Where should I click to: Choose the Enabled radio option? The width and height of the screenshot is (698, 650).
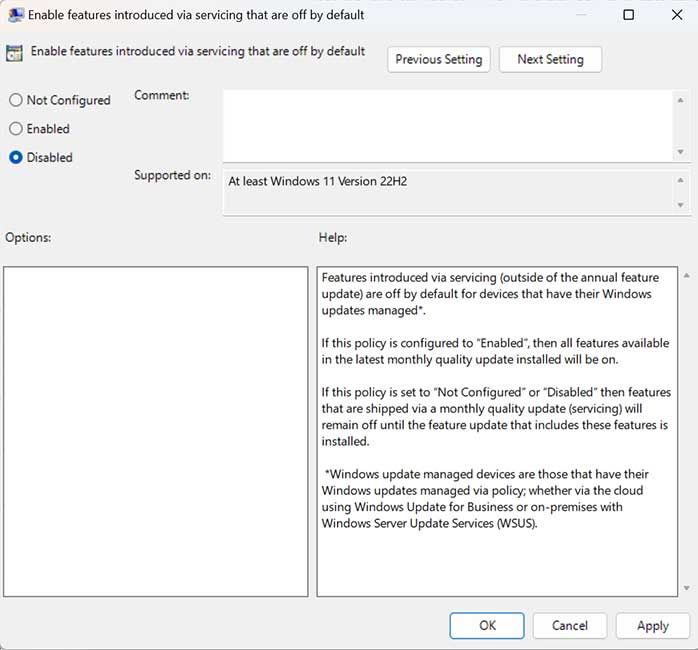tap(16, 129)
